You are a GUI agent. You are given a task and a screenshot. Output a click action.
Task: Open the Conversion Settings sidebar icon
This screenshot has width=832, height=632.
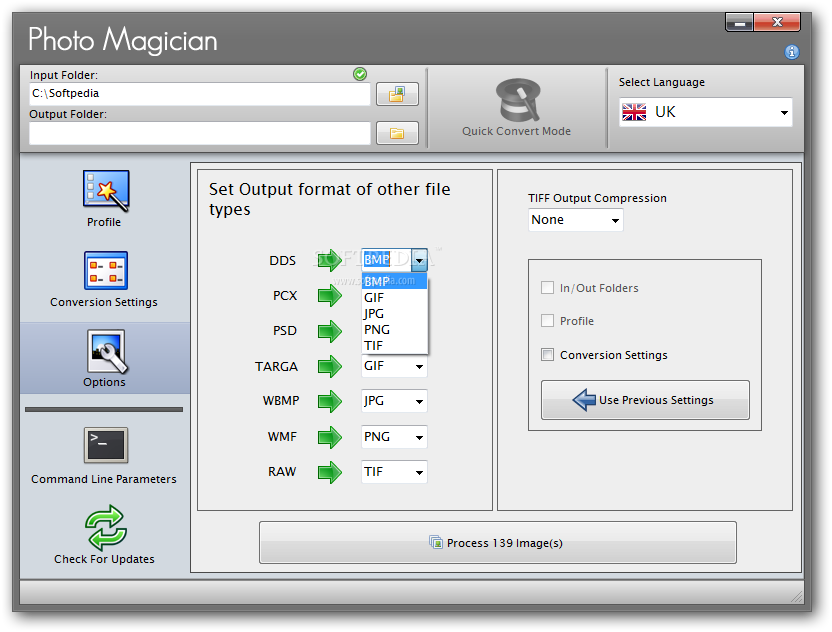106,271
